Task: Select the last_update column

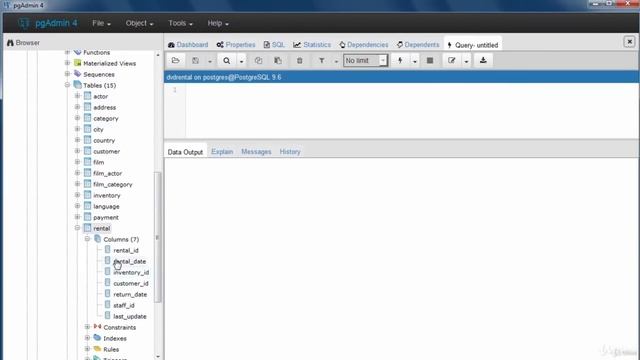Action: pos(130,316)
